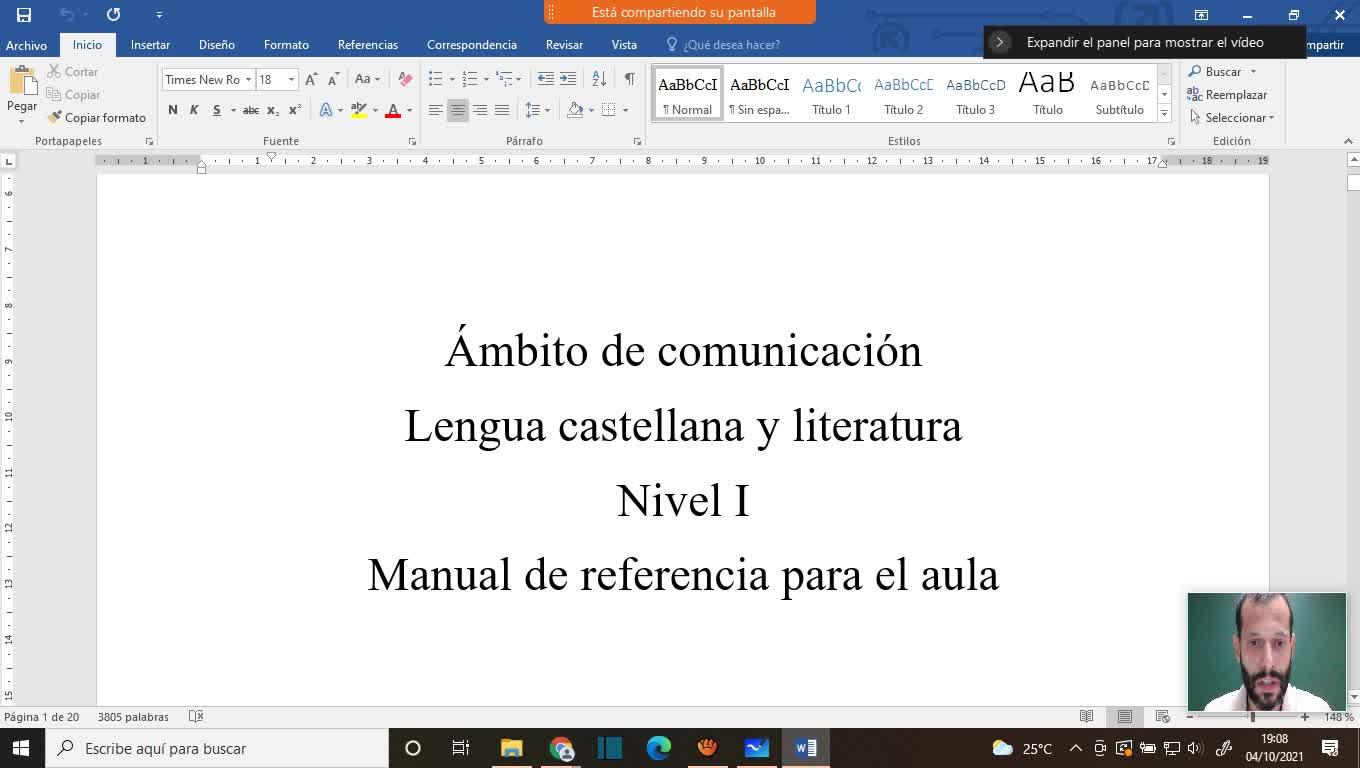Toggle italic (K) formatting
Viewport: 1360px width, 768px height.
[194, 110]
